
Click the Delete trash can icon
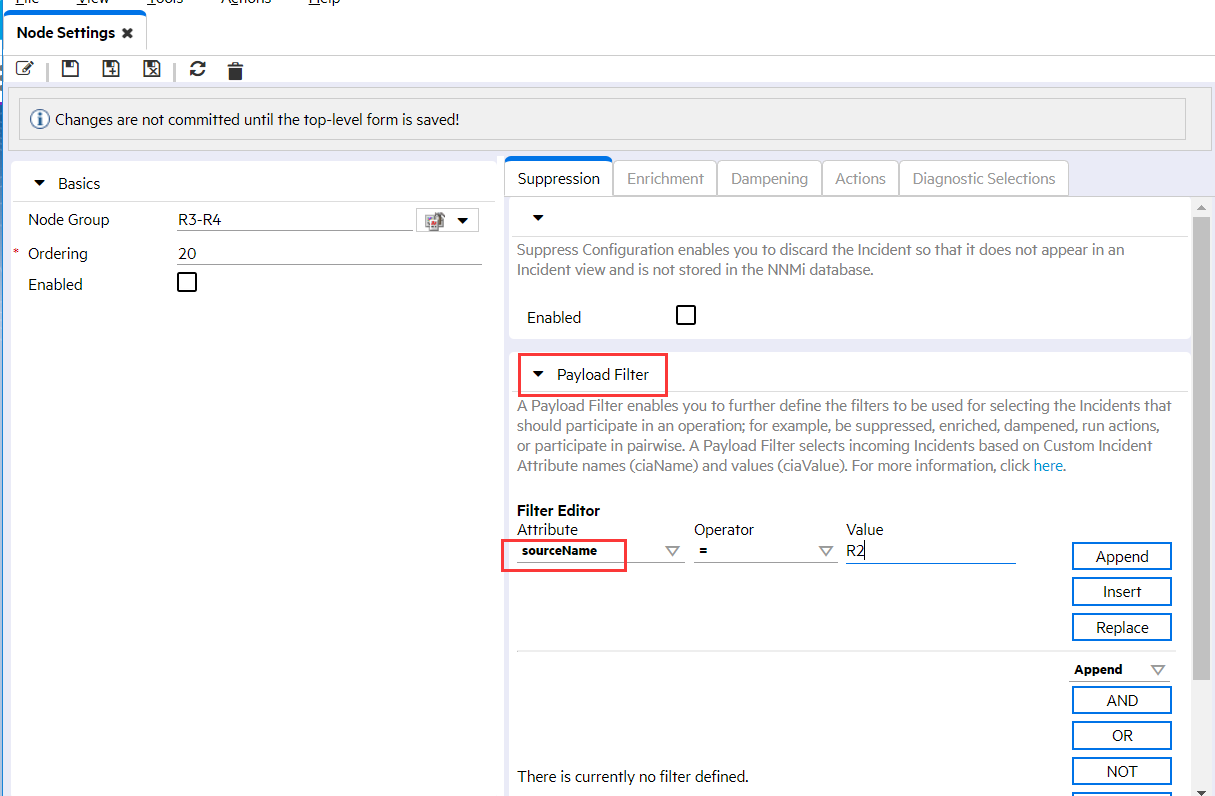(235, 70)
